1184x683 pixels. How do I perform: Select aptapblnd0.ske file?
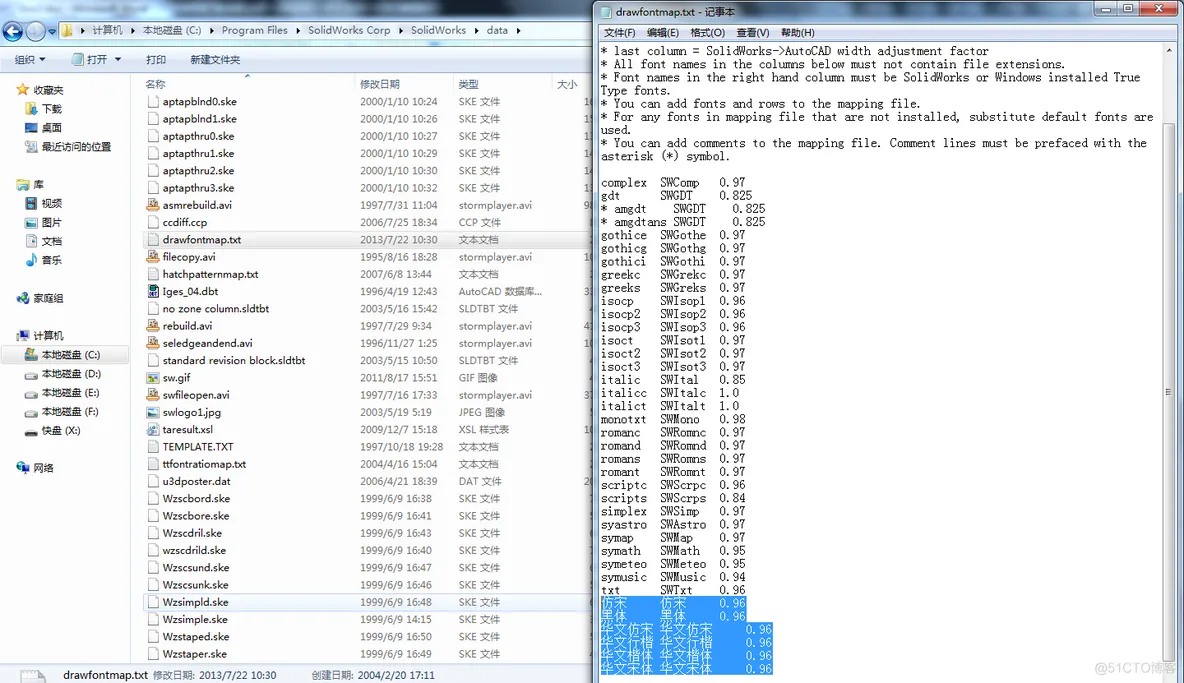click(x=199, y=101)
